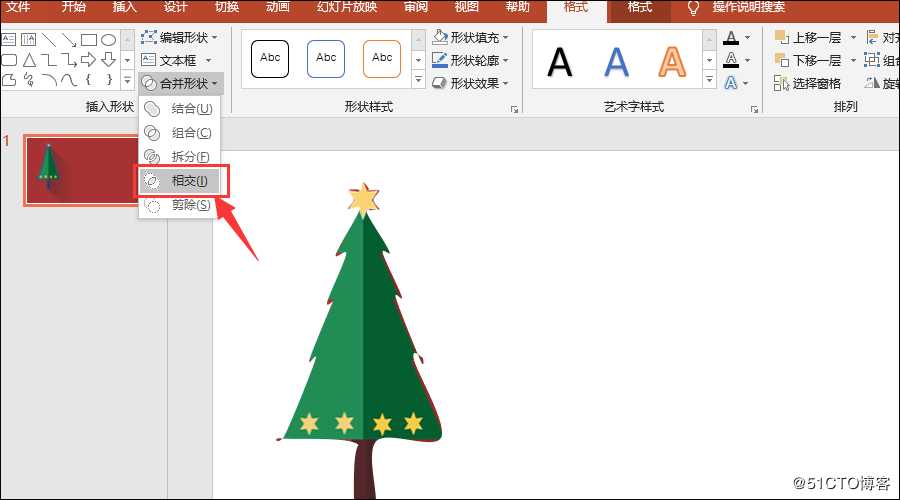This screenshot has width=900, height=500.
Task: Apply the black fill WordArt style
Action: (x=560, y=61)
